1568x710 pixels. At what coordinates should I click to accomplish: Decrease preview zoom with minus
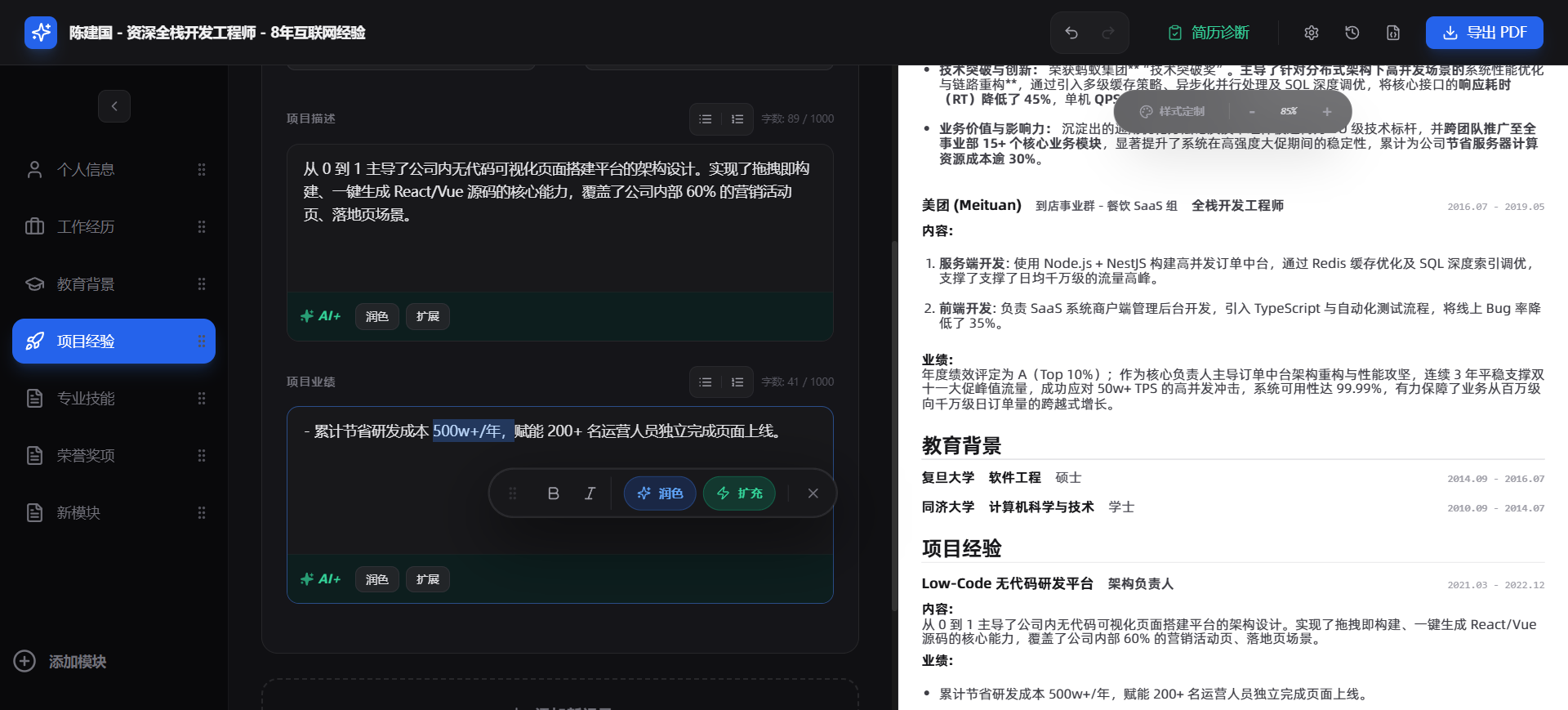(x=1252, y=112)
